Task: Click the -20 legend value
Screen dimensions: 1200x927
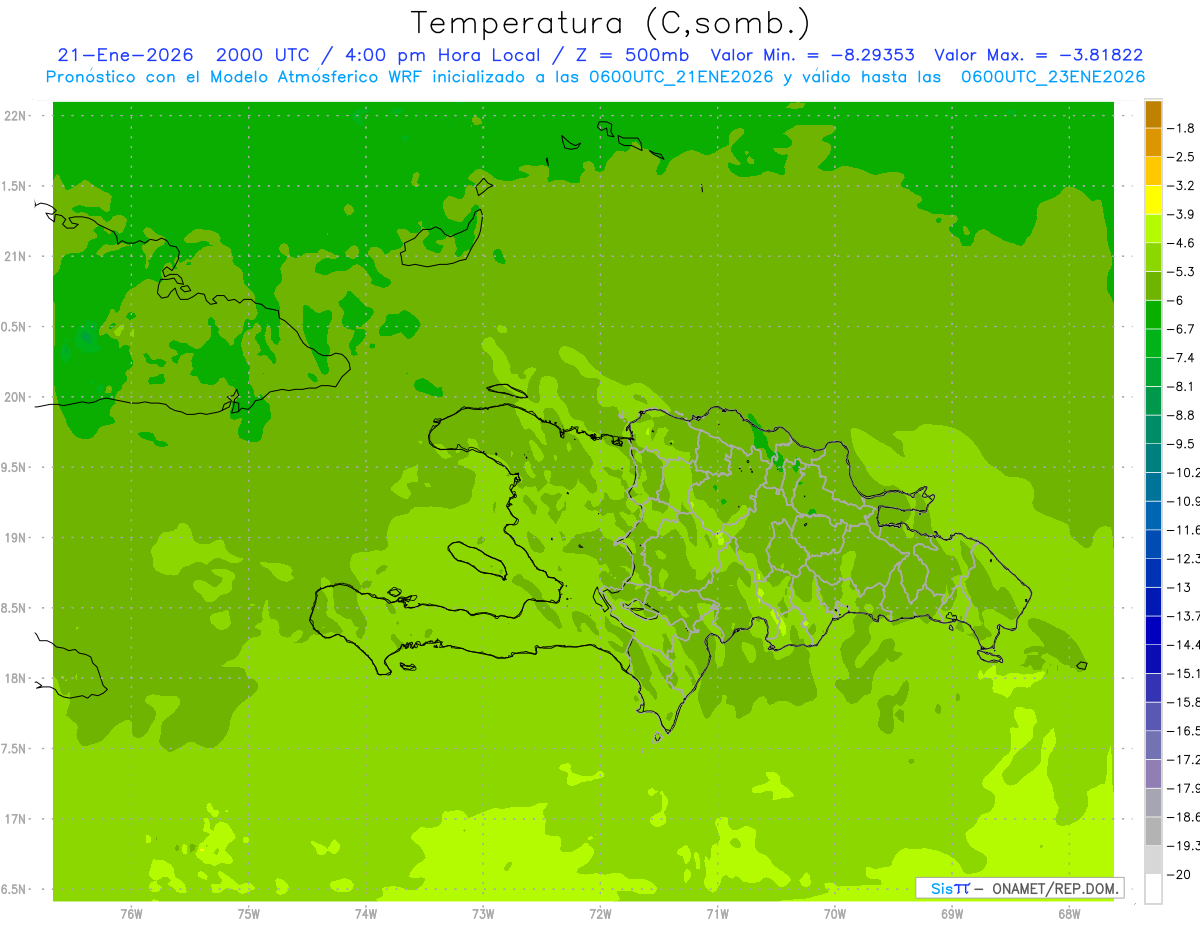Action: 1178,874
